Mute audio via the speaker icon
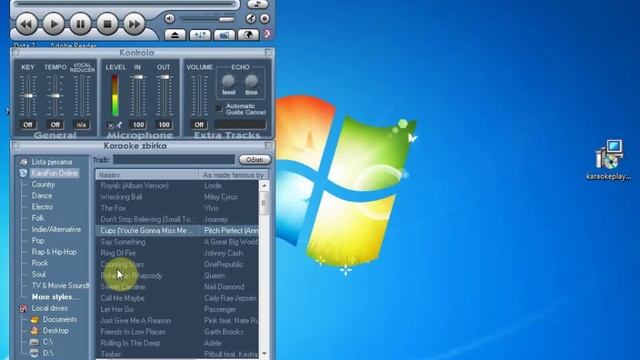The image size is (640, 360). pos(170,18)
